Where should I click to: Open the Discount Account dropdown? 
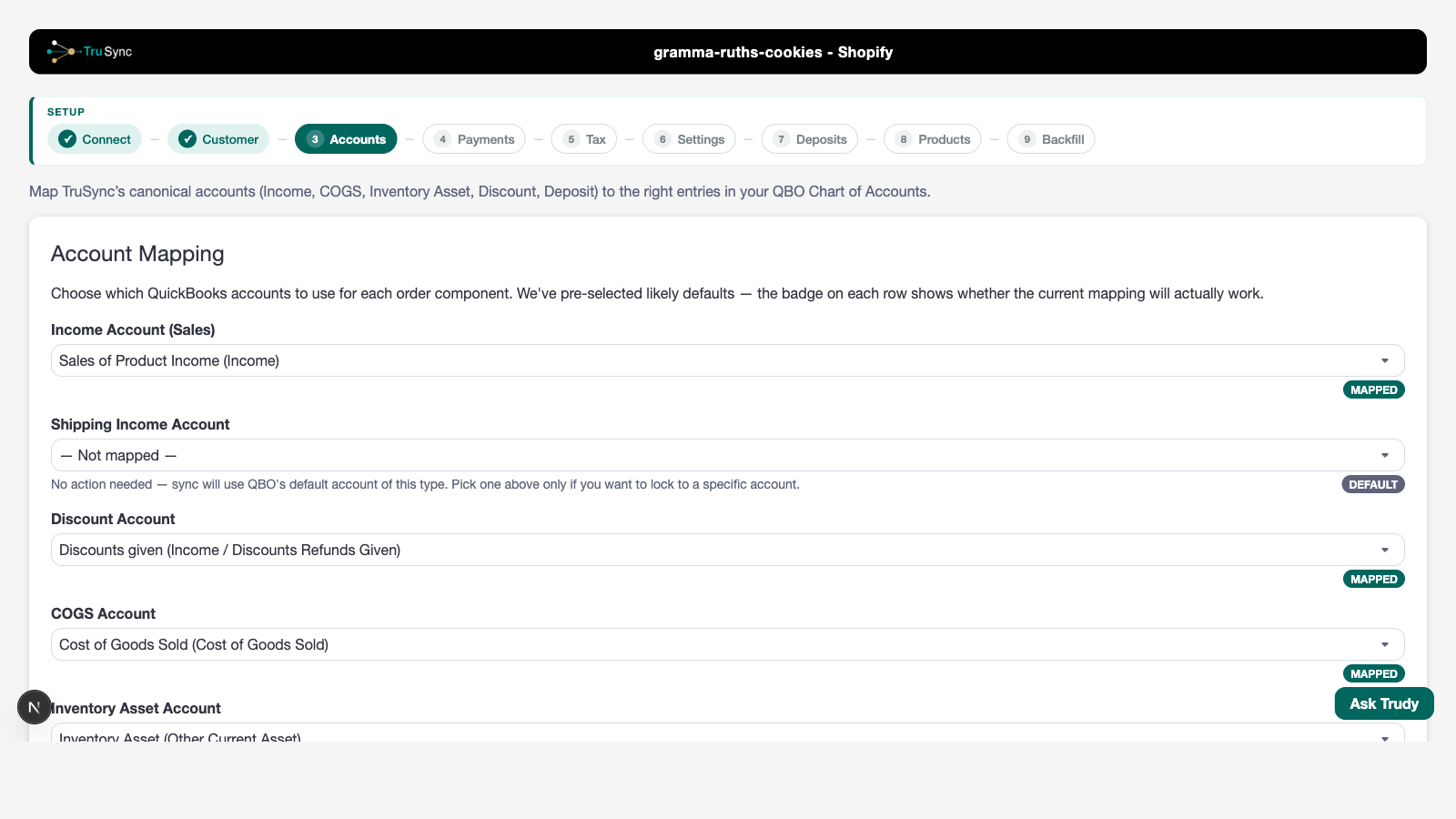coord(728,550)
